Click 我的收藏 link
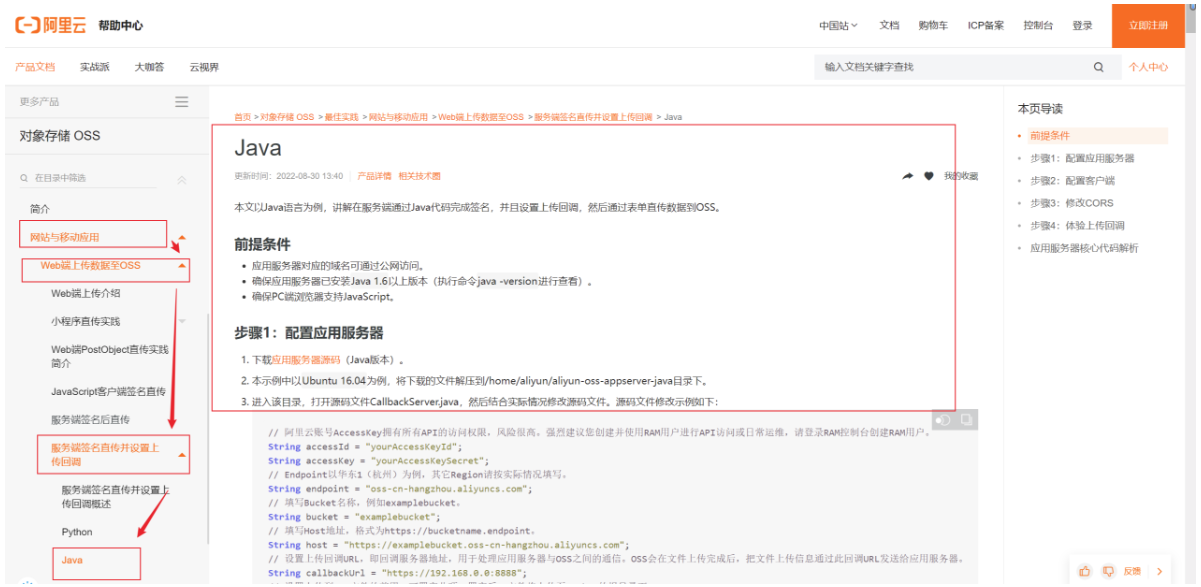 click(960, 176)
